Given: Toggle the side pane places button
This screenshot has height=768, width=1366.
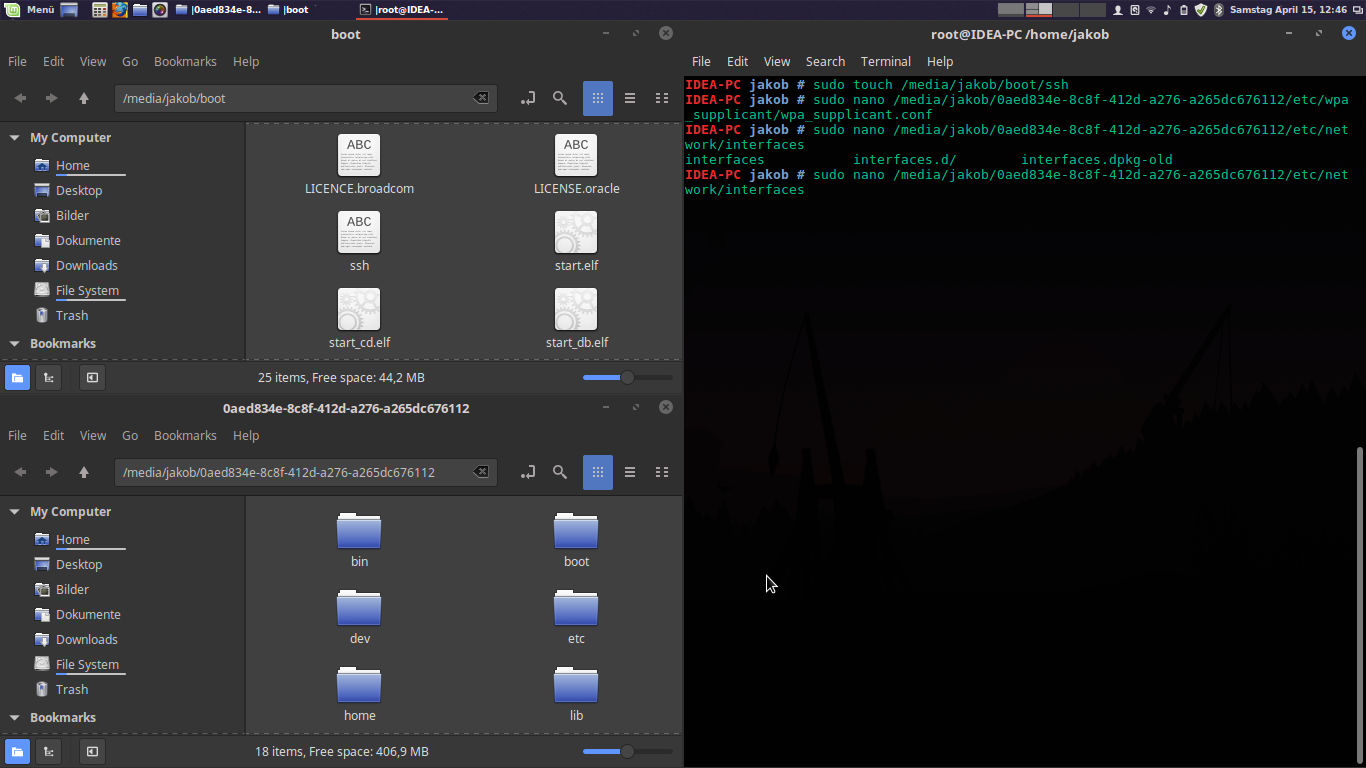Looking at the screenshot, I should [x=17, y=377].
